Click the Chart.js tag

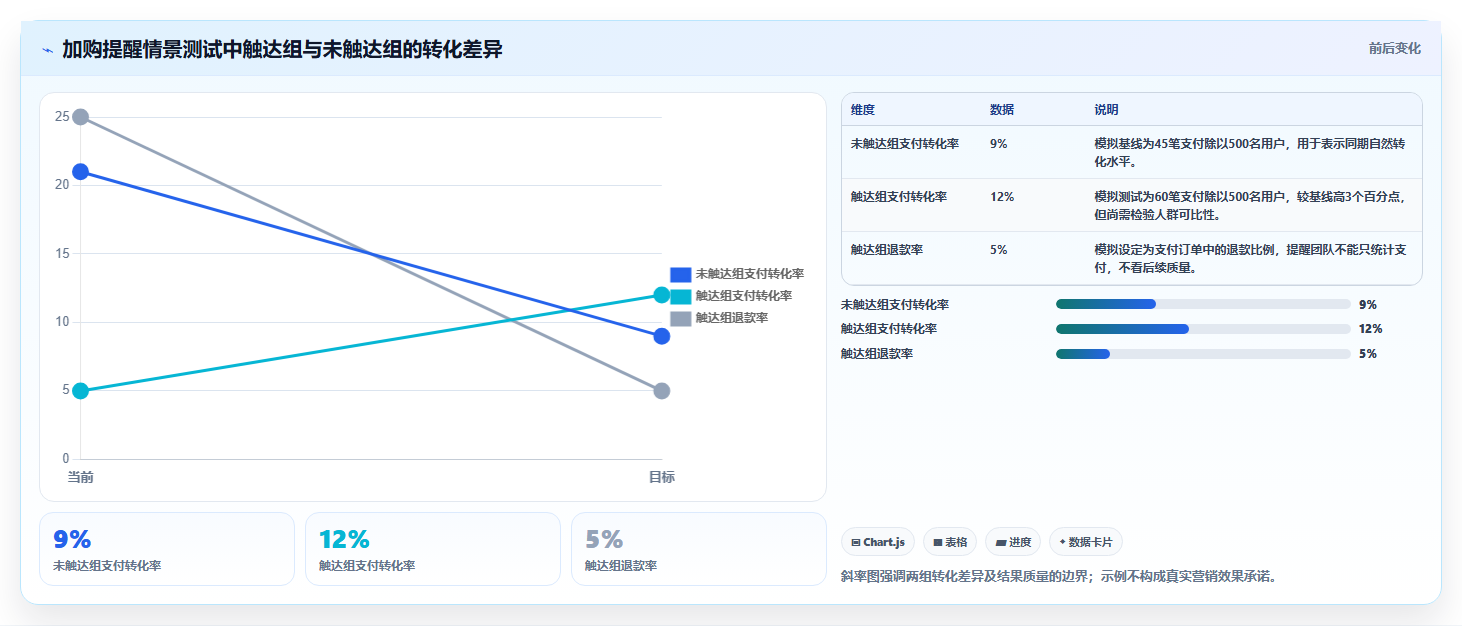pyautogui.click(x=878, y=542)
